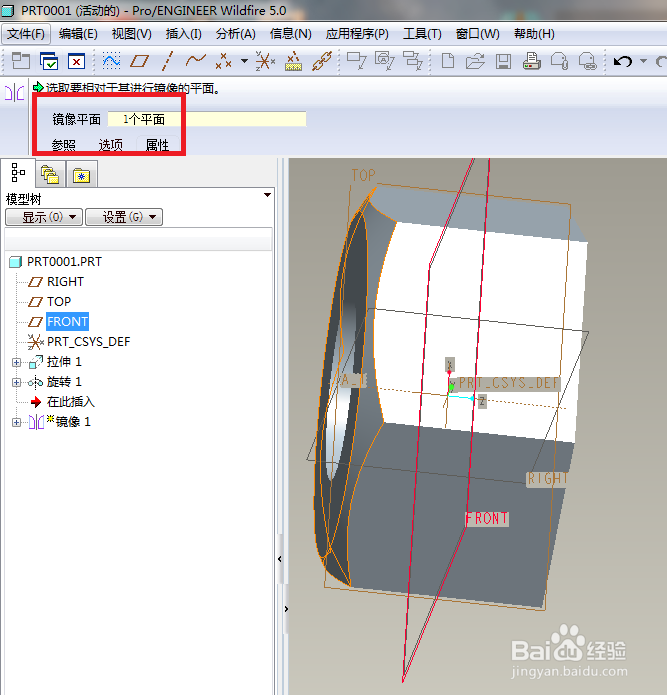This screenshot has height=695, width=667.
Task: Click the annotation feature icon with letter A
Action: coord(384,61)
